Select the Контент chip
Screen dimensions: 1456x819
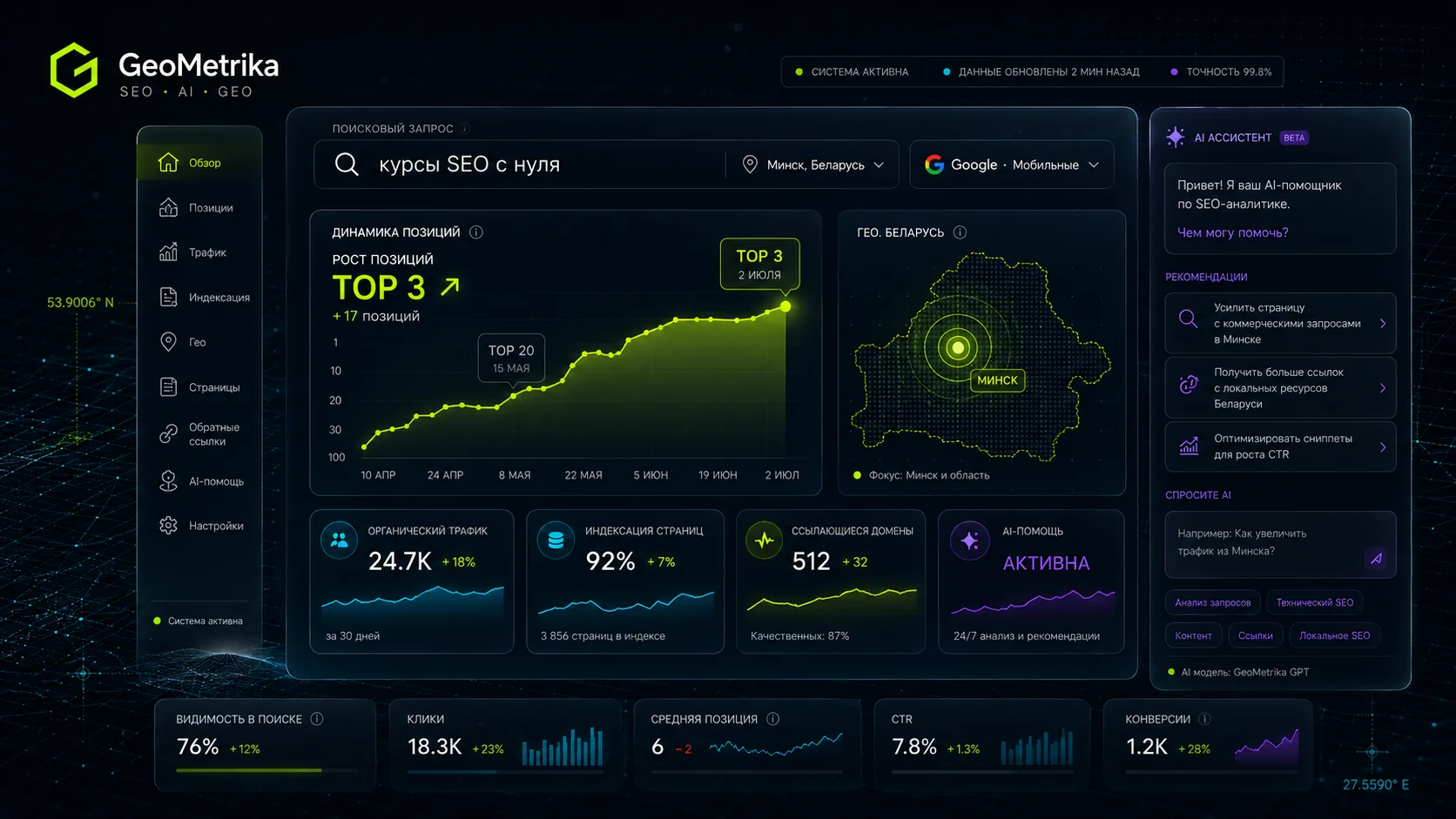coord(1193,635)
